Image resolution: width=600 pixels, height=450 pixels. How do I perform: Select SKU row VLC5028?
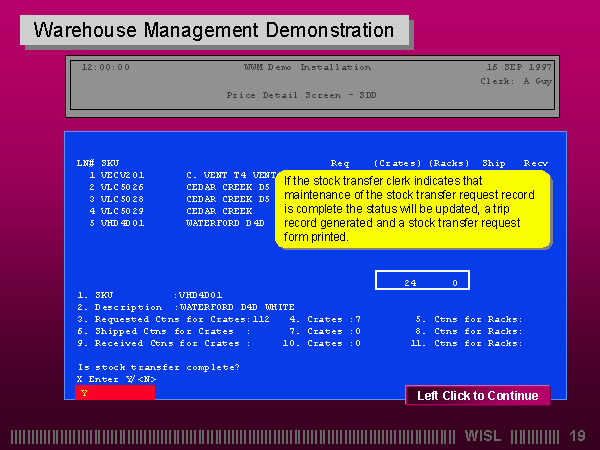tap(122, 198)
